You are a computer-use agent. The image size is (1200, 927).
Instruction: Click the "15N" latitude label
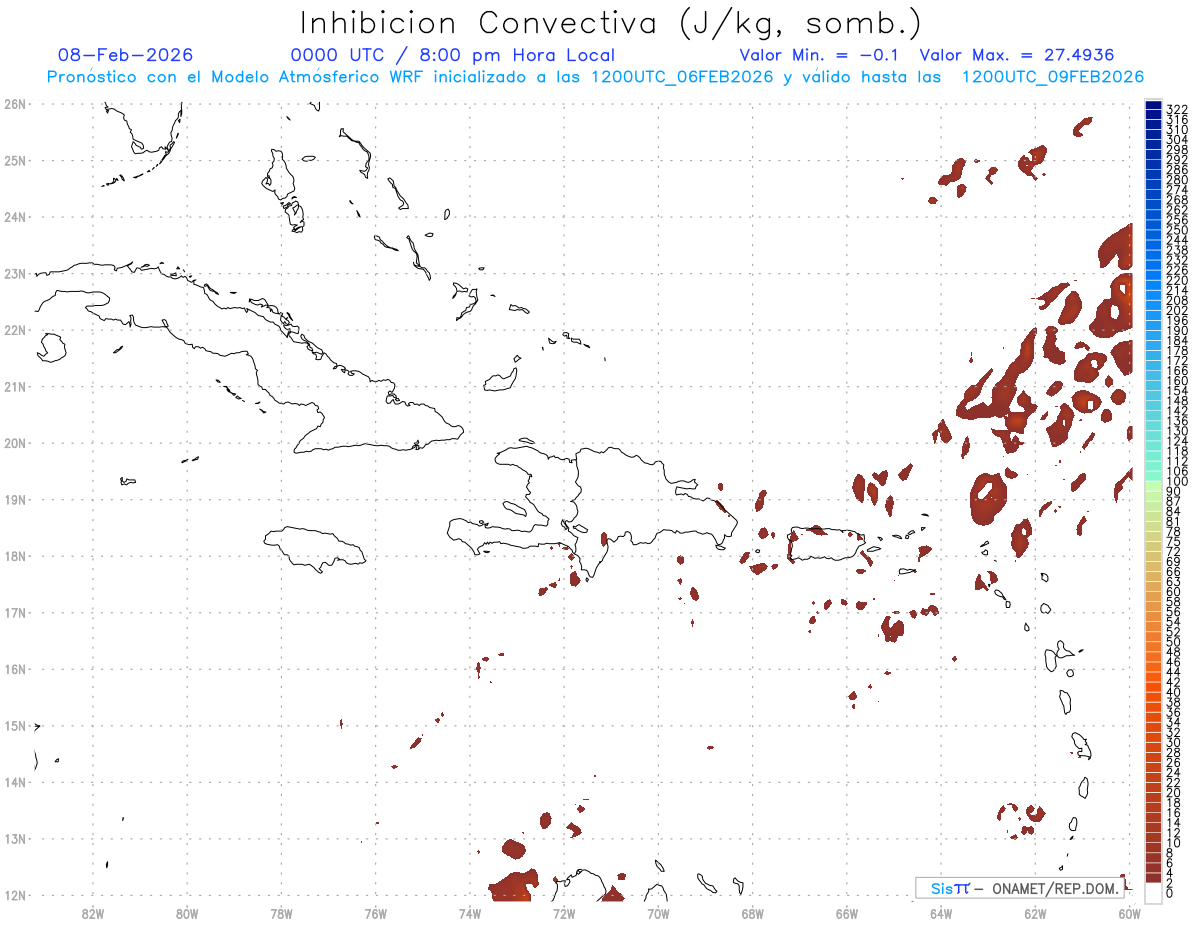(x=14, y=726)
